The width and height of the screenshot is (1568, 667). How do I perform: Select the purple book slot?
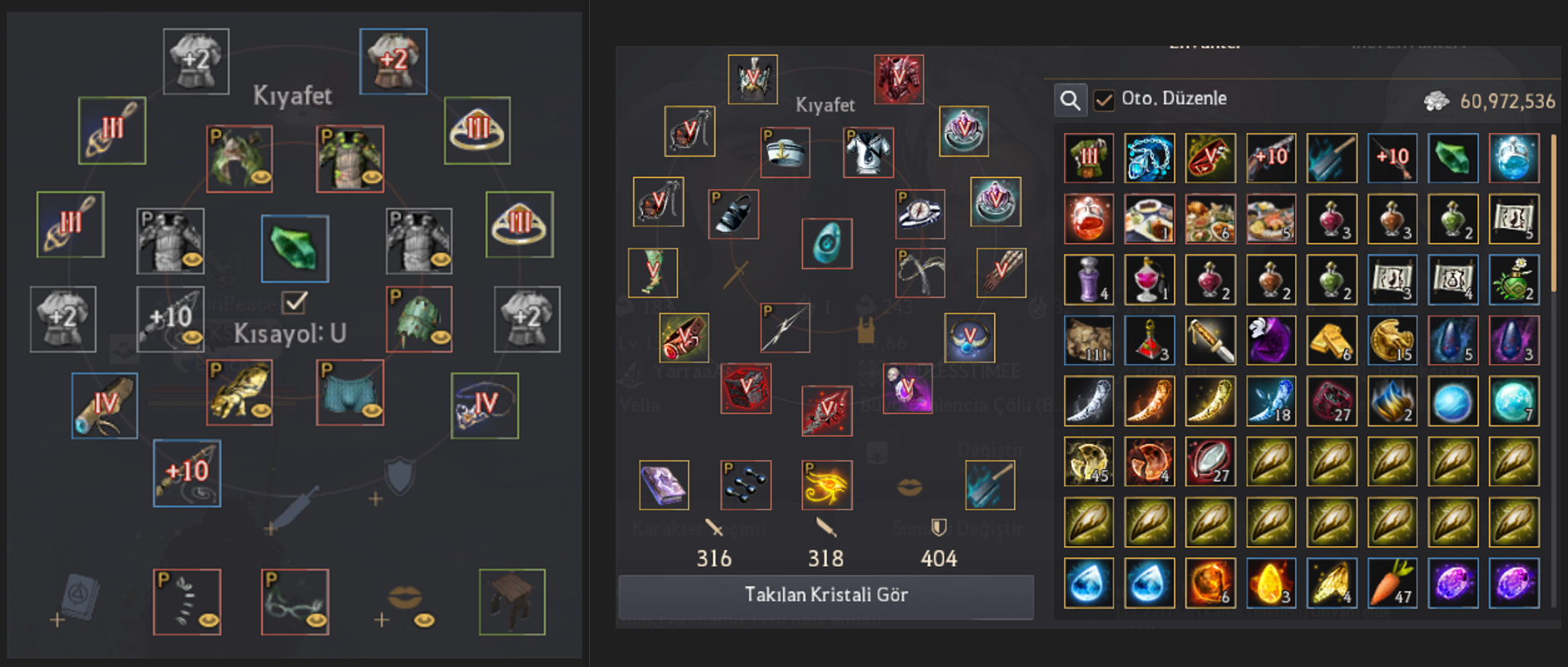point(664,485)
